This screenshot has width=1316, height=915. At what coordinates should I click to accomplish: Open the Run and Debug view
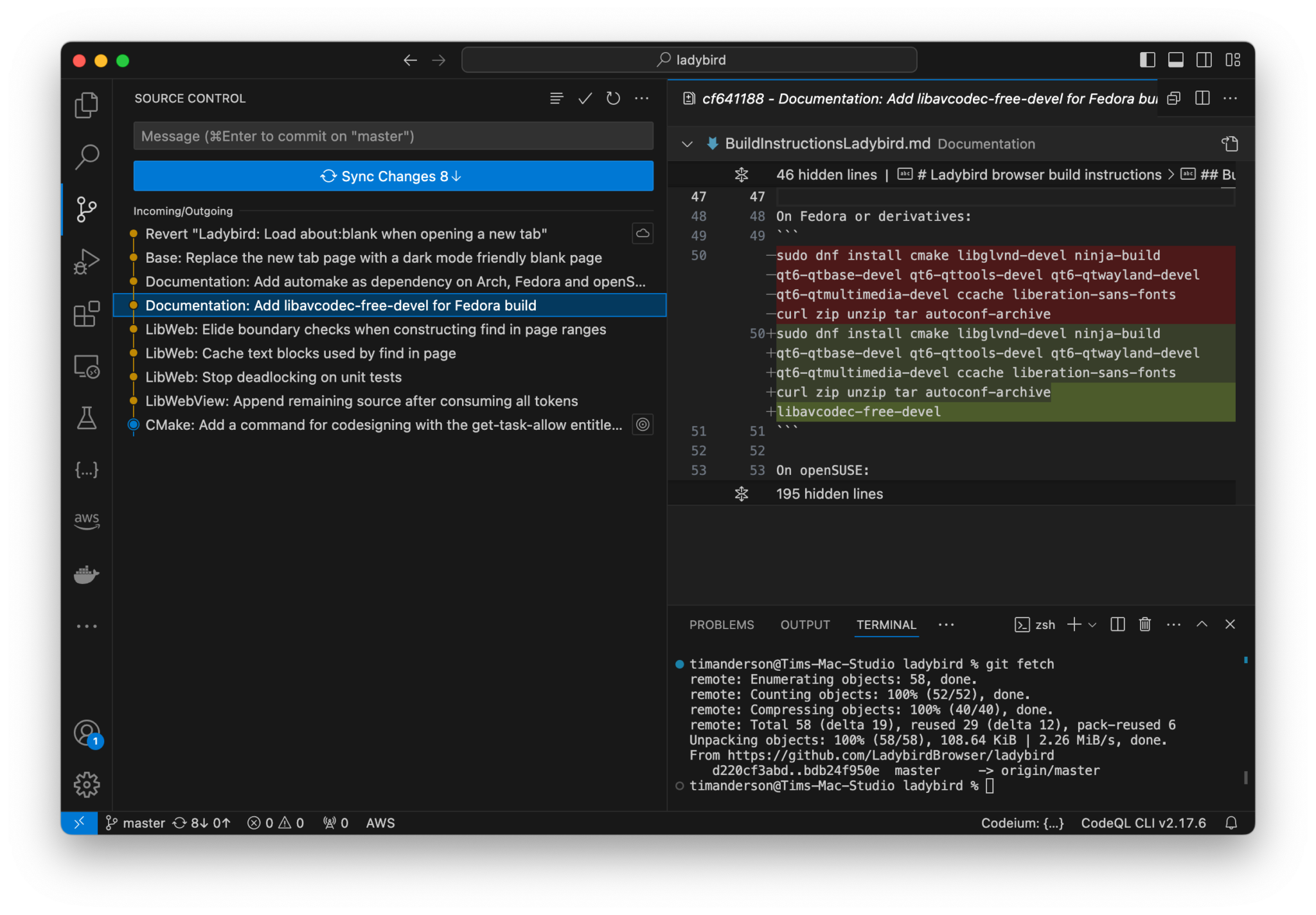86,261
